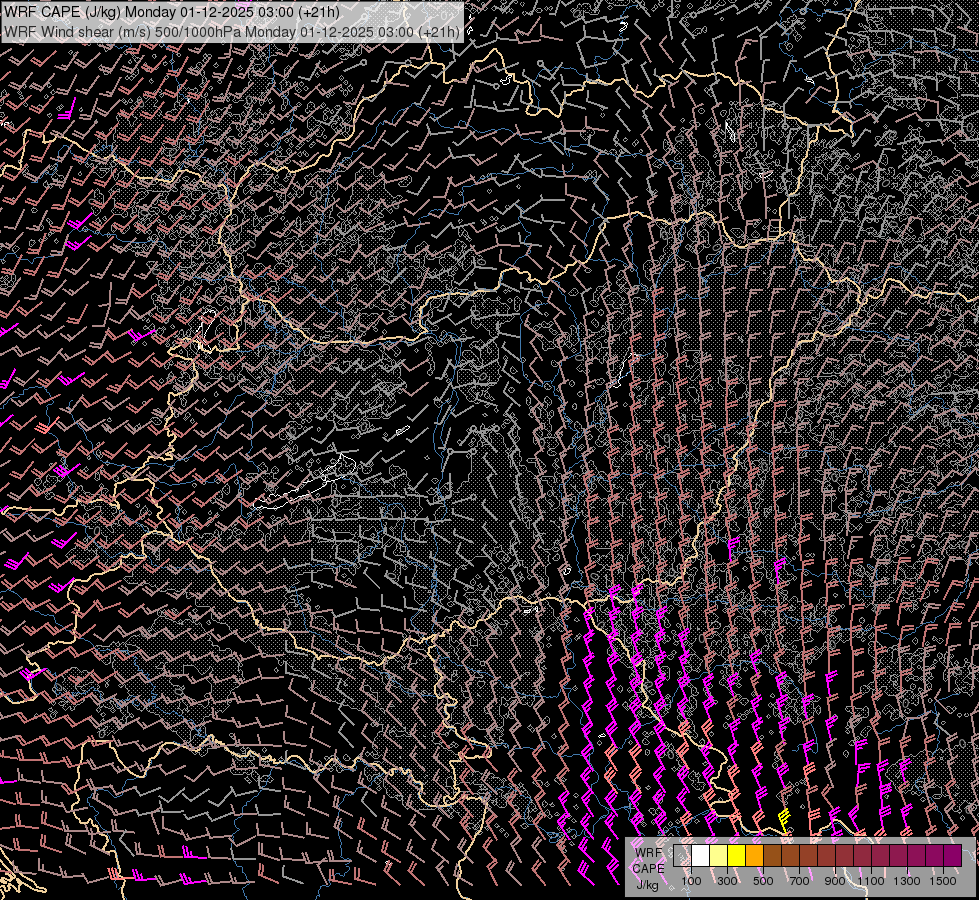Click the yellow wind barb on map

(x=784, y=817)
